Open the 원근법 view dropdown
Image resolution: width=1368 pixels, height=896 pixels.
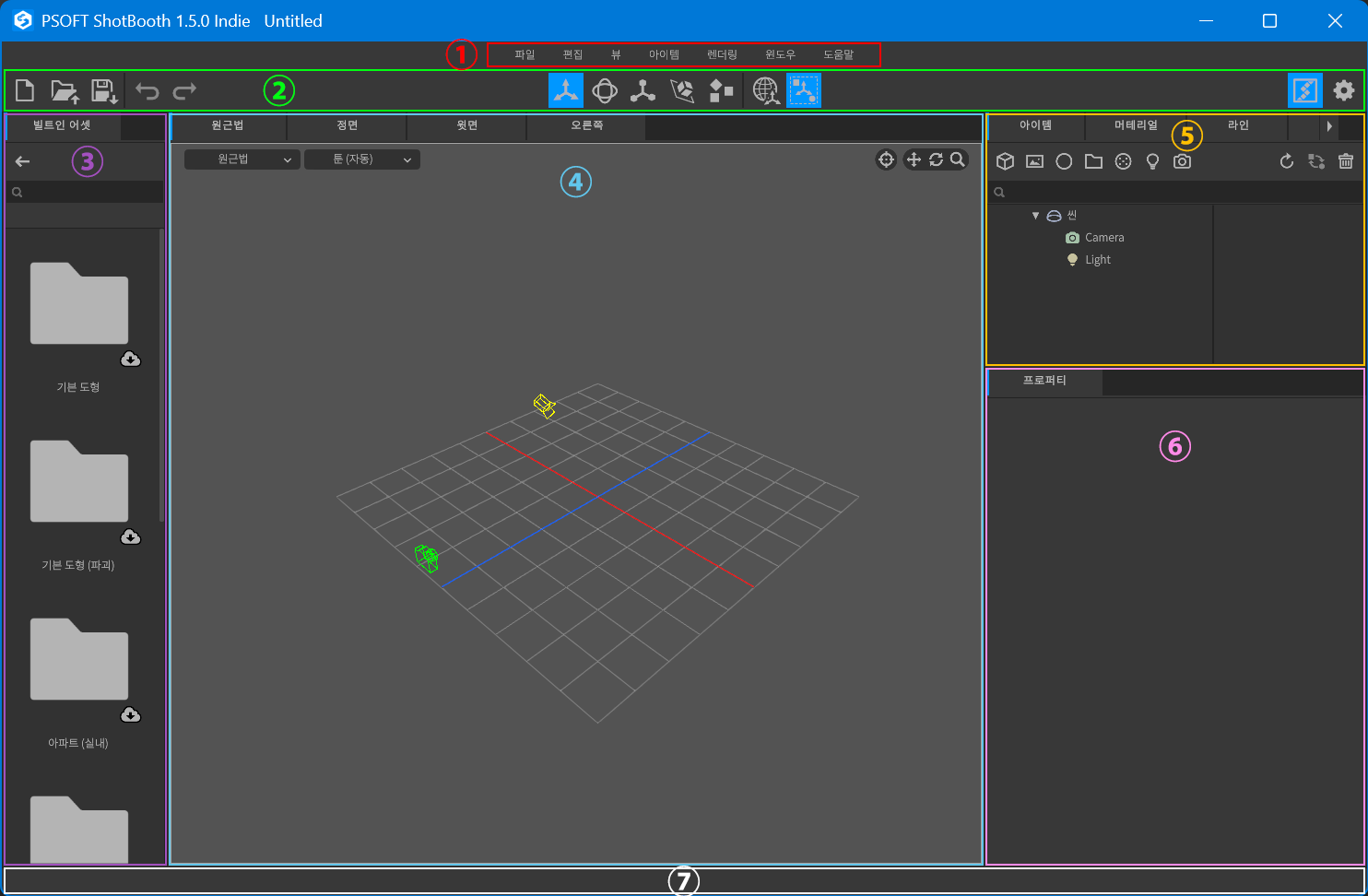[242, 159]
